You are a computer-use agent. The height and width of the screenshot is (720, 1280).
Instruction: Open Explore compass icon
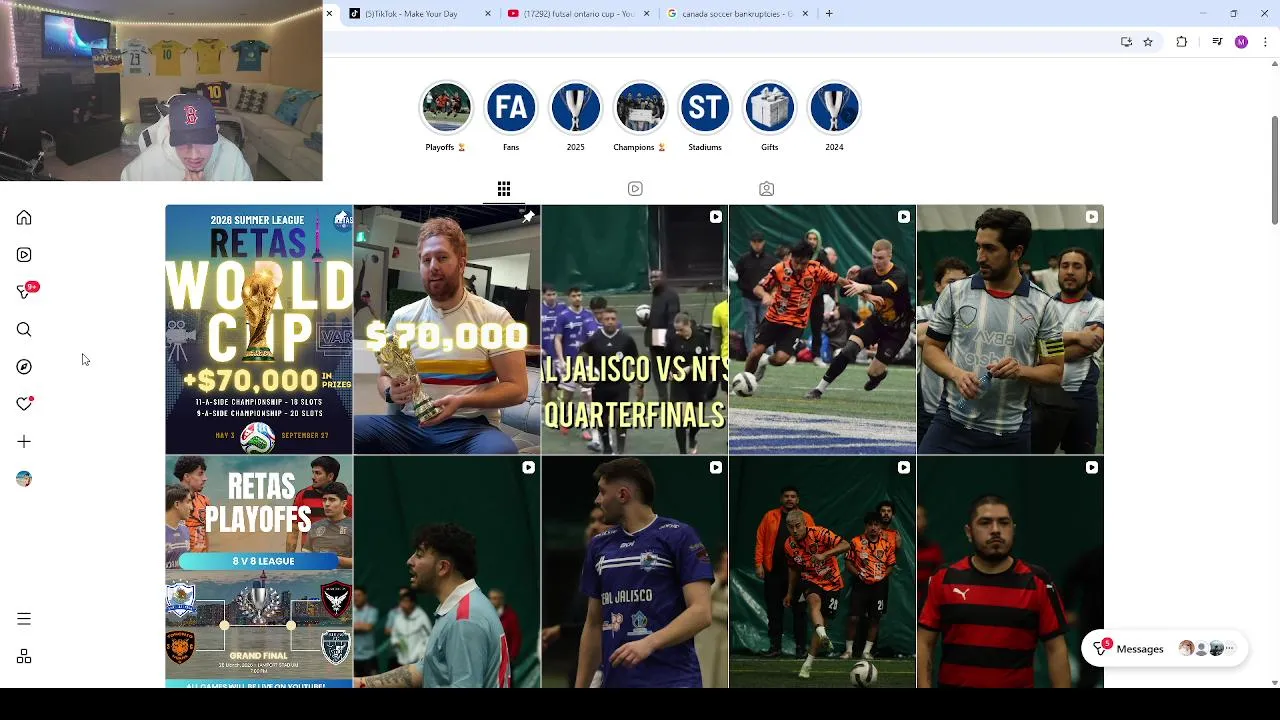point(24,367)
